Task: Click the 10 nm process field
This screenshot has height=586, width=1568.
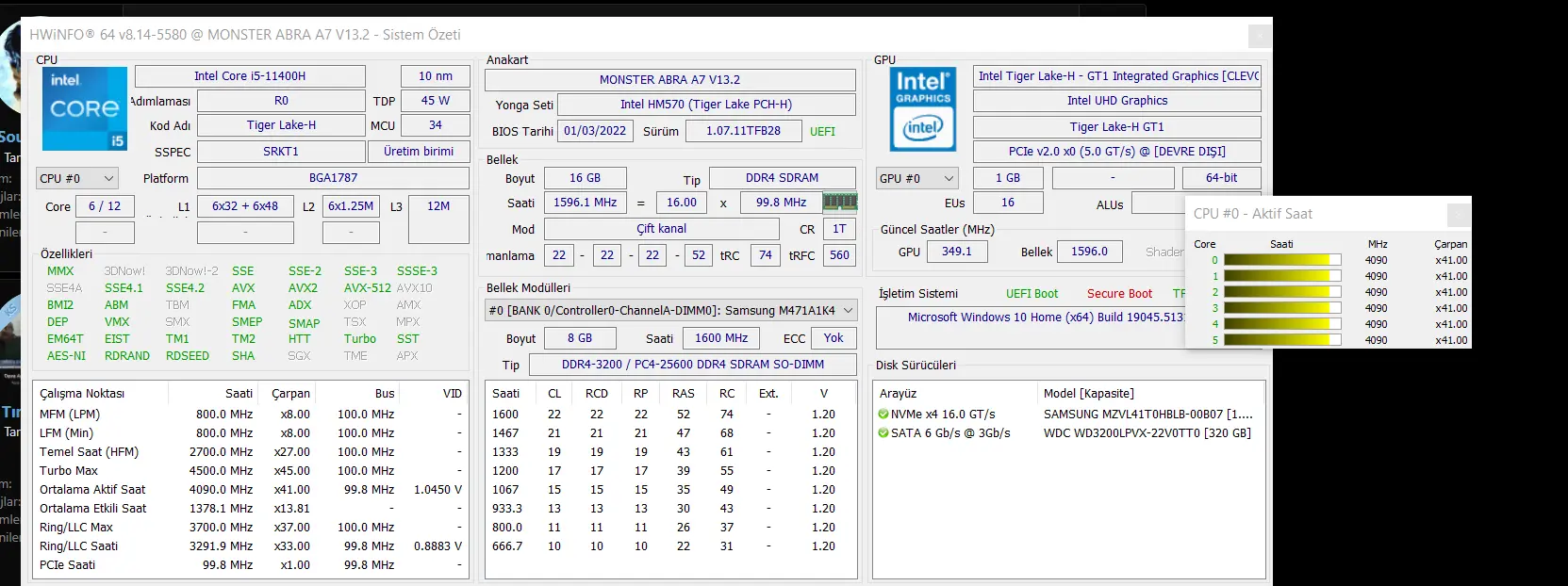Action: point(436,76)
